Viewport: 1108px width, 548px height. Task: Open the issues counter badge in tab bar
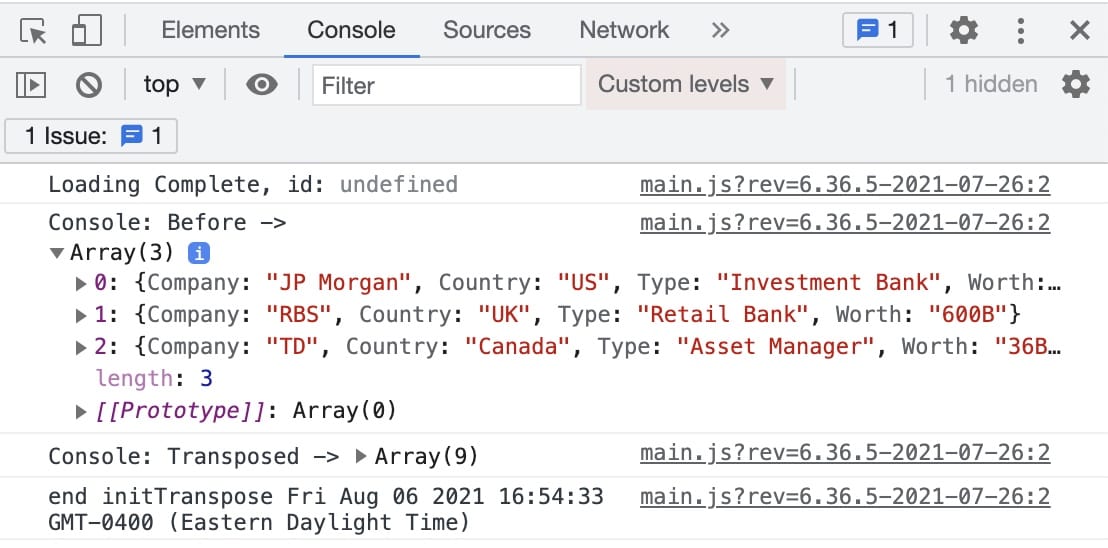(x=878, y=30)
